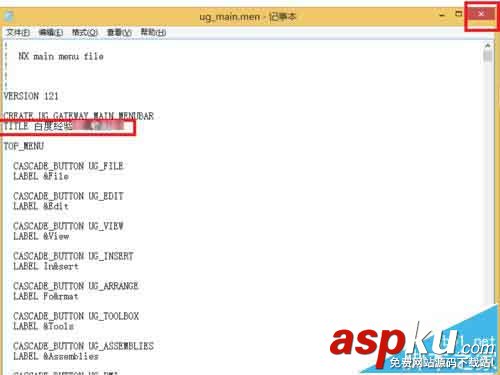The height and width of the screenshot is (375, 500).
Task: Click the vertical scrollbar up arrow
Action: click(488, 46)
